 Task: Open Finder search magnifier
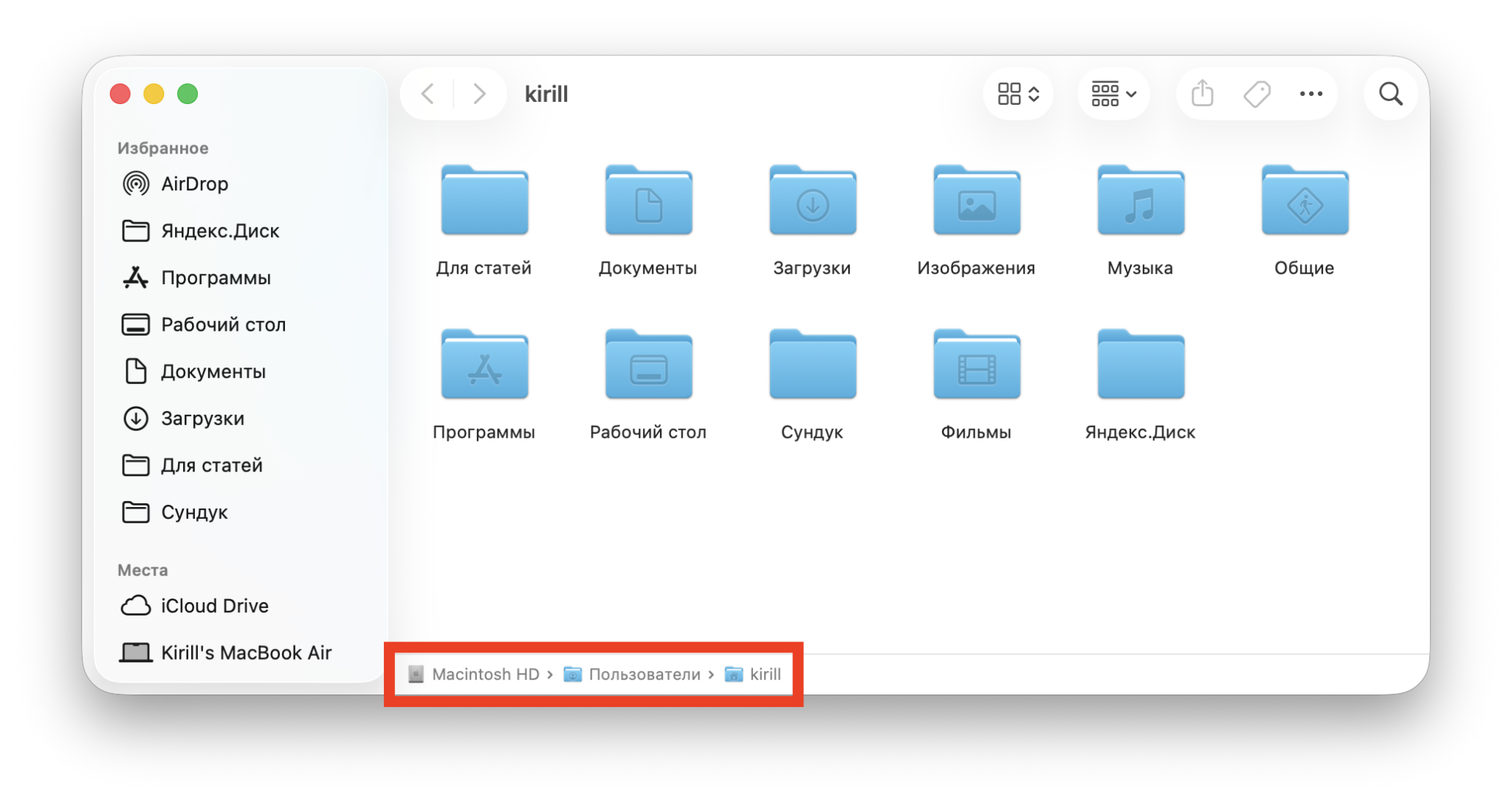tap(1391, 94)
